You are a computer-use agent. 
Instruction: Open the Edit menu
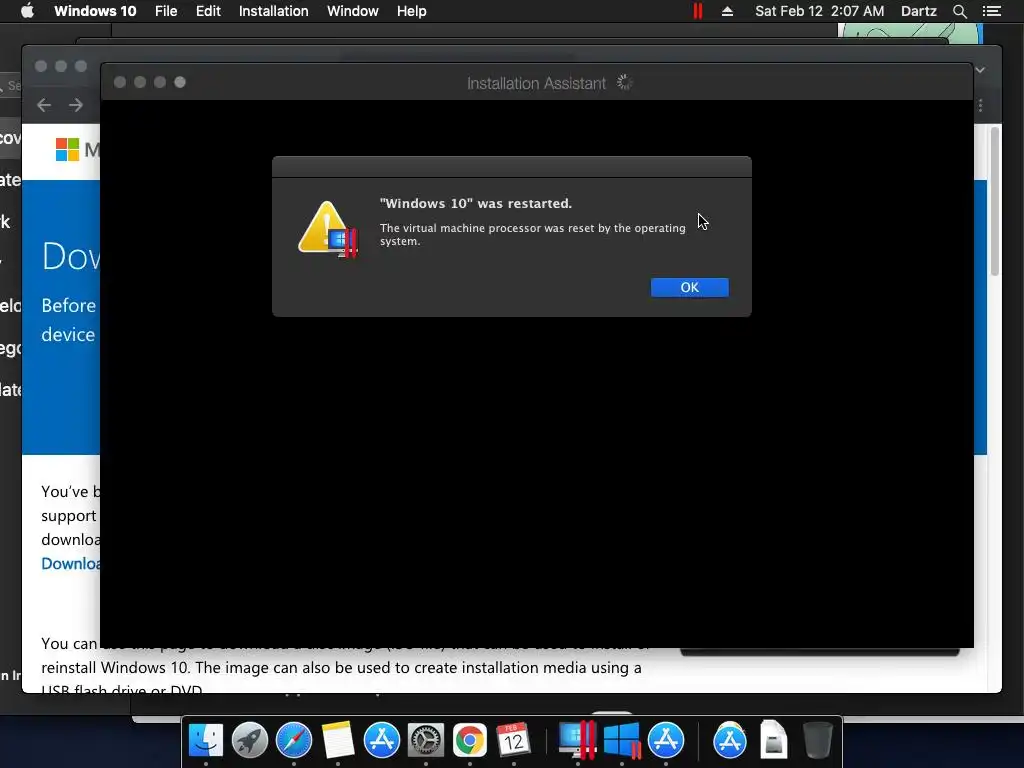[x=208, y=11]
